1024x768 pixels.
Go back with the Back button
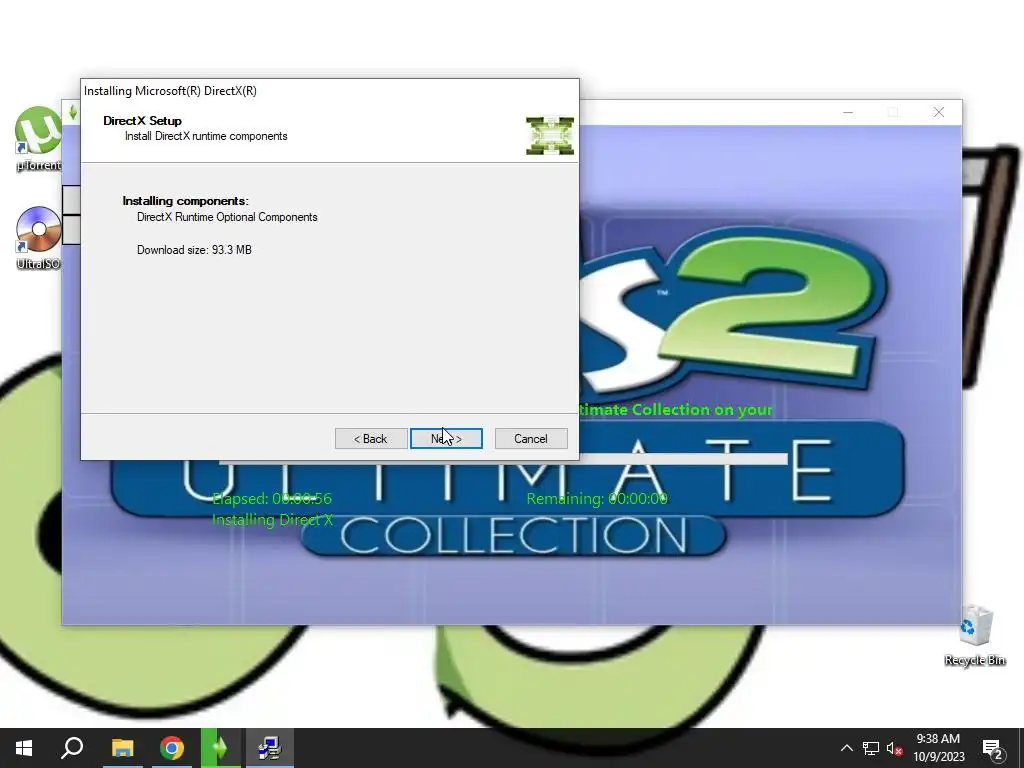point(371,439)
